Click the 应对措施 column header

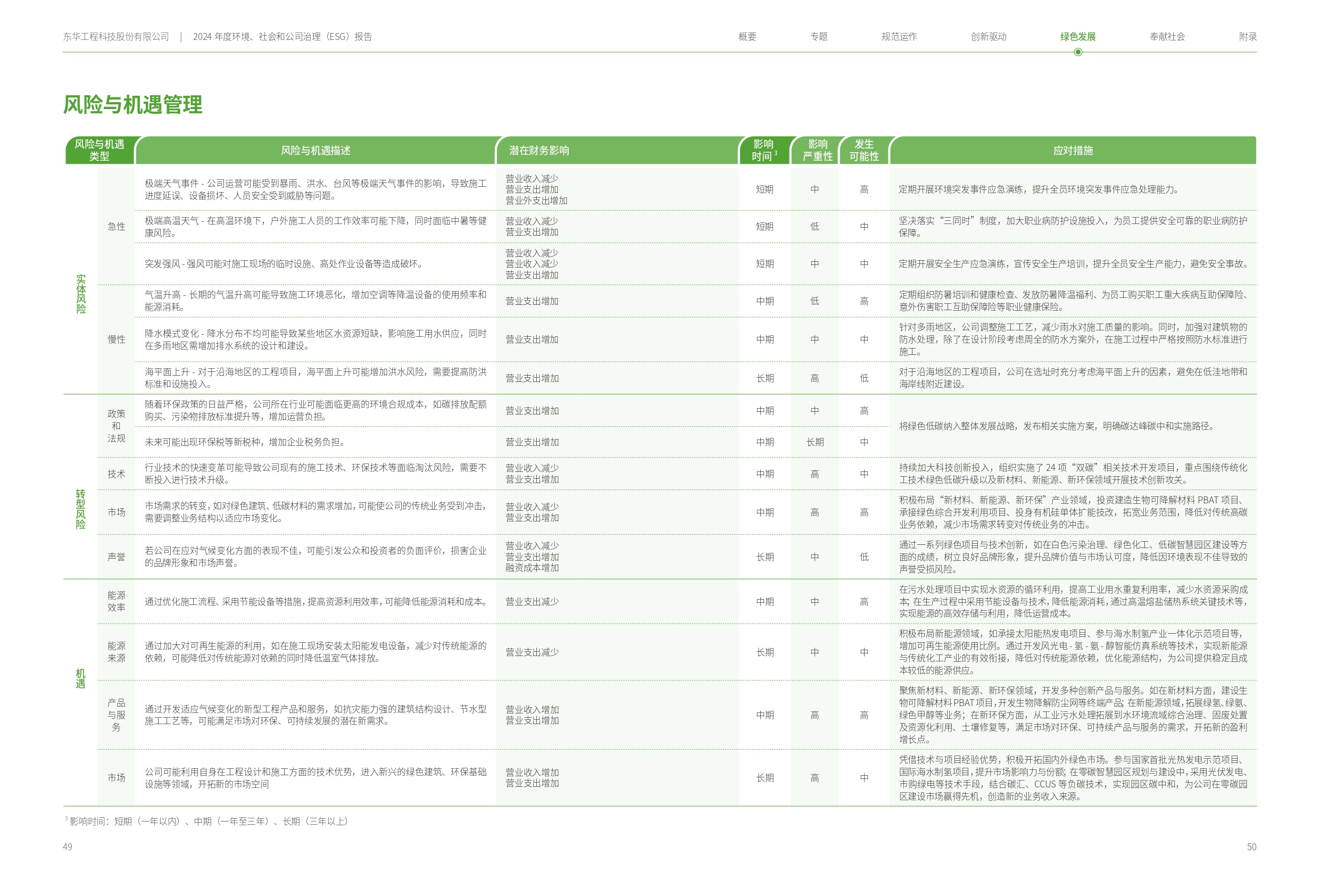coord(1073,151)
